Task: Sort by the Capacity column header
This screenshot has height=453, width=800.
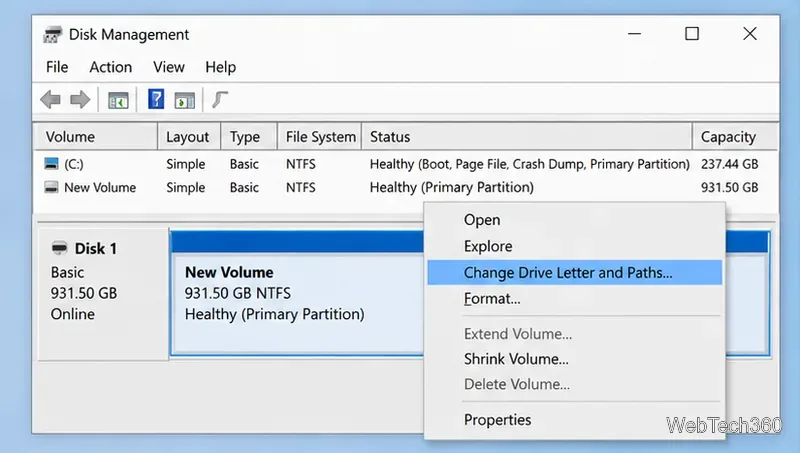Action: (735, 137)
